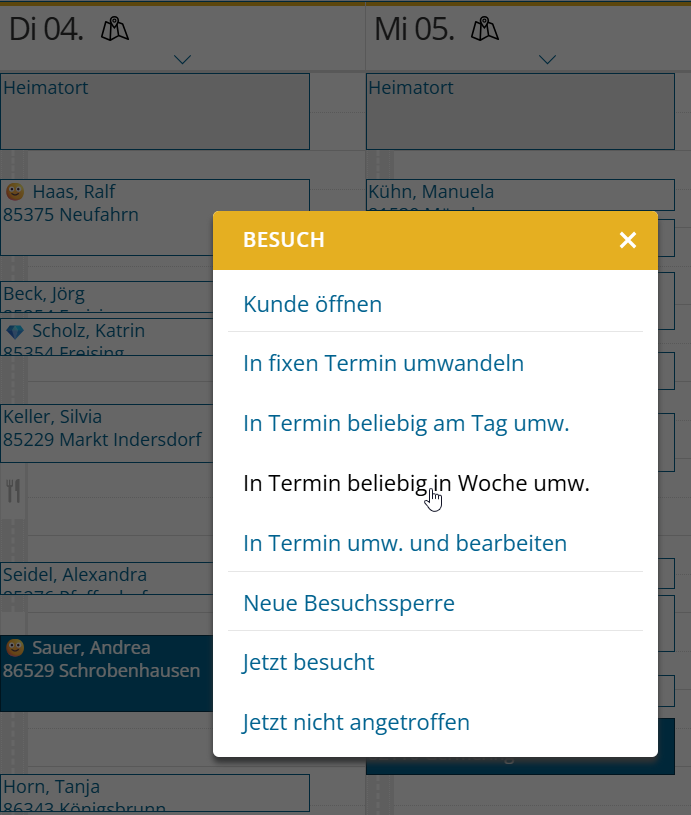691x815 pixels.
Task: Select 'In Termin beliebig in Woche umw.'
Action: (x=416, y=483)
